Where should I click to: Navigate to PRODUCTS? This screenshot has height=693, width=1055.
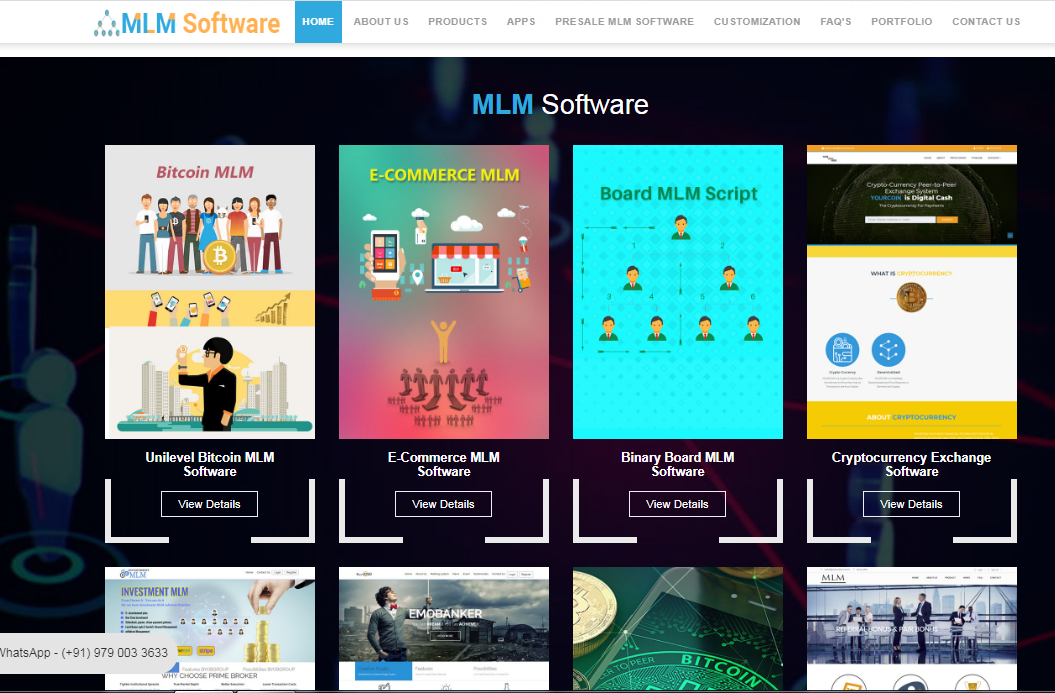tap(457, 21)
